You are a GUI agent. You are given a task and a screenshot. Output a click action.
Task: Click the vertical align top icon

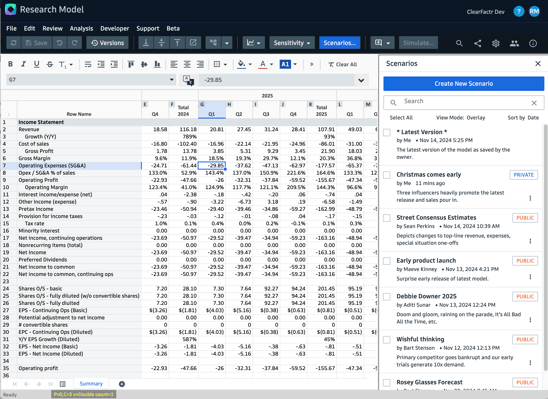(x=131, y=64)
